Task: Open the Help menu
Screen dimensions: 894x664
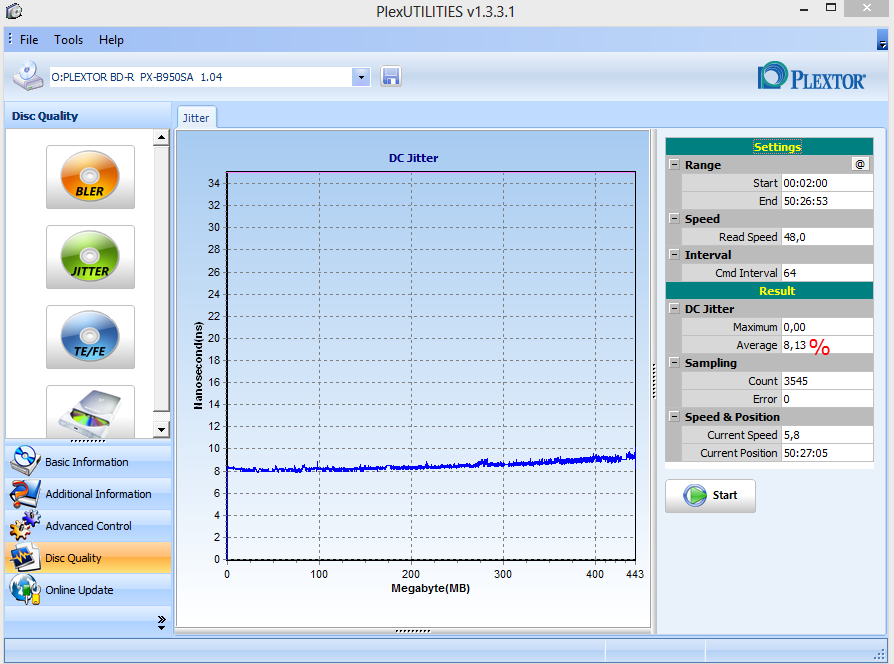Action: (111, 40)
